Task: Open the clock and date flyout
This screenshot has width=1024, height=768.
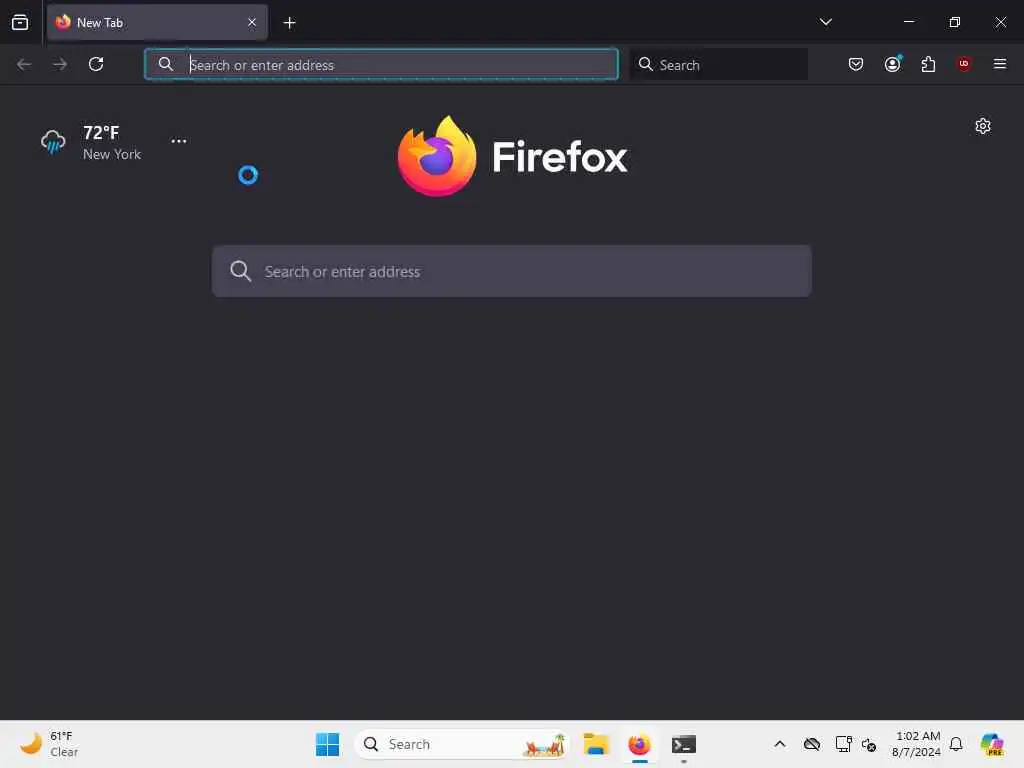Action: [916, 744]
